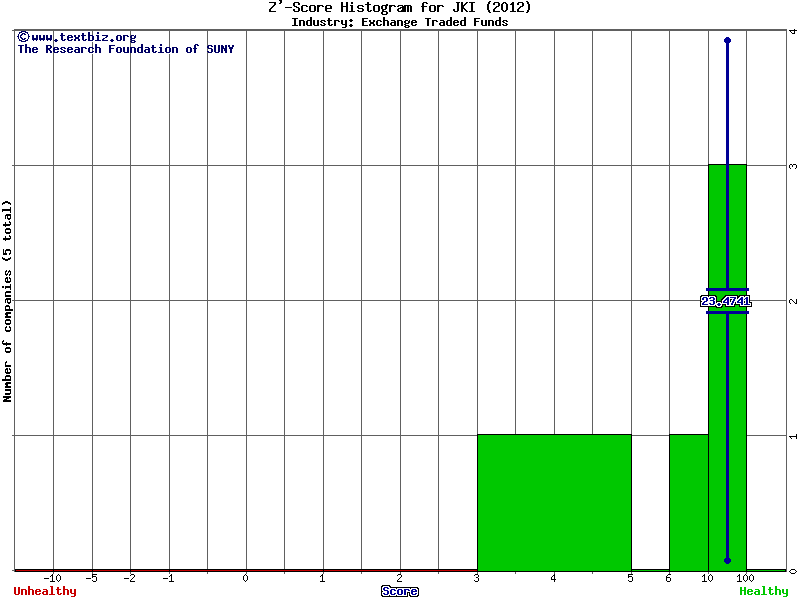Click the right y-axis tick label '2'
Screen dimensions: 800x600
point(793,301)
